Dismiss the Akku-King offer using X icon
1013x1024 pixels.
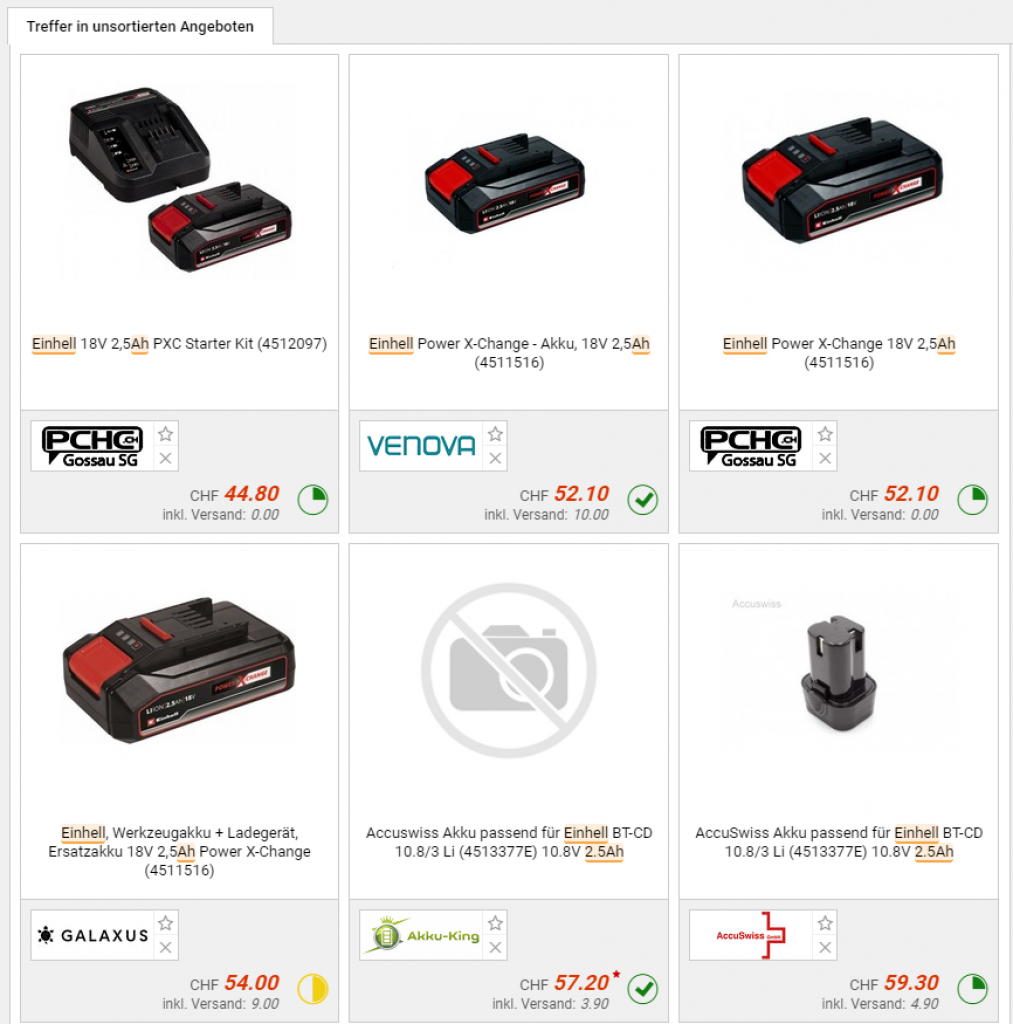coord(495,948)
